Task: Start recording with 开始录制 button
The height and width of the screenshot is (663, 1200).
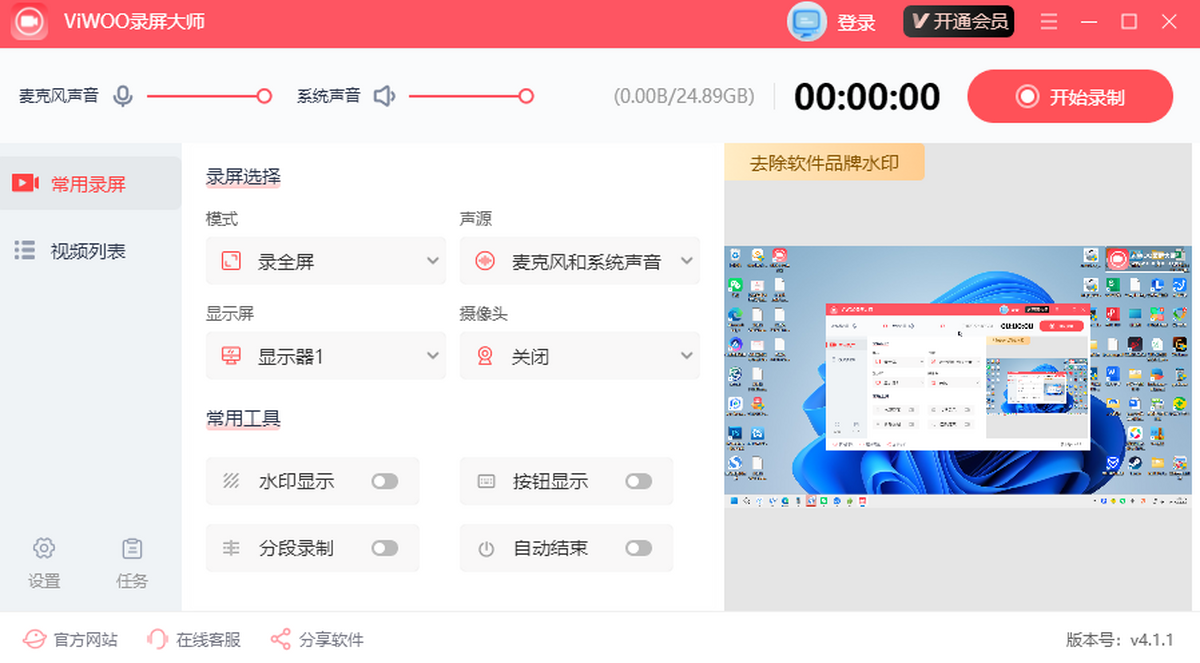Action: point(1070,97)
